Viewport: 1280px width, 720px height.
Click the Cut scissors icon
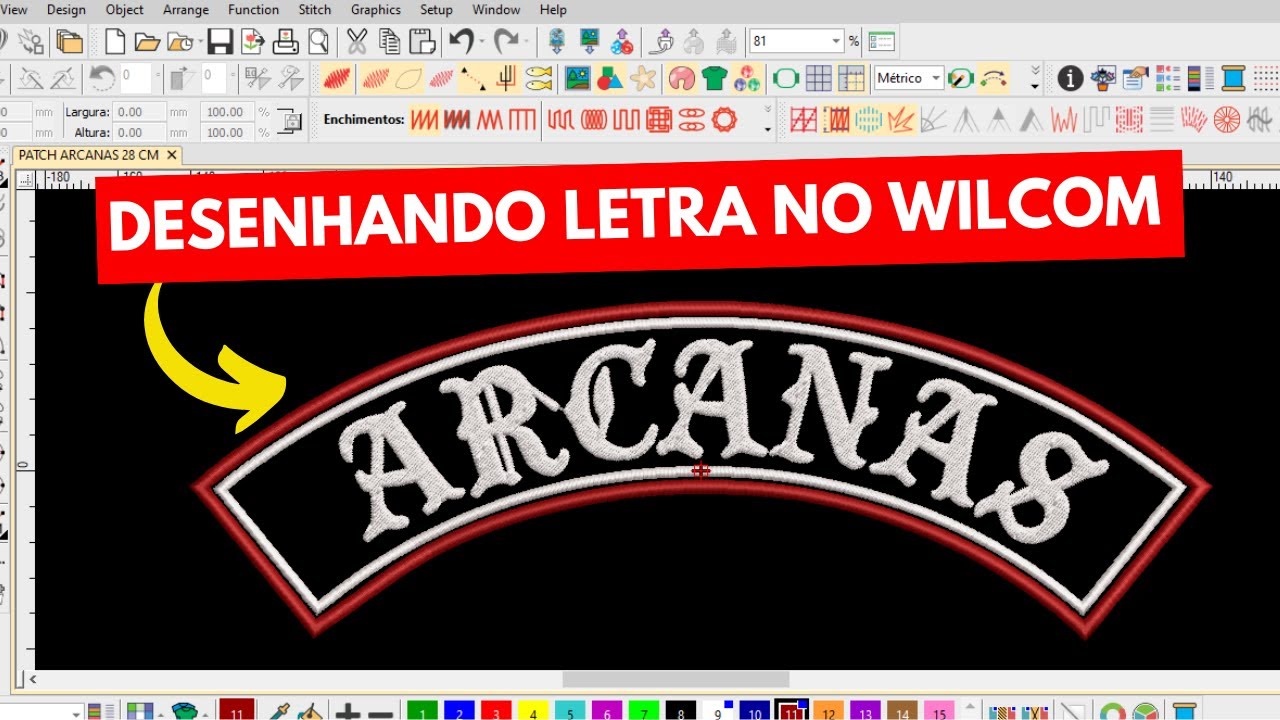(357, 42)
